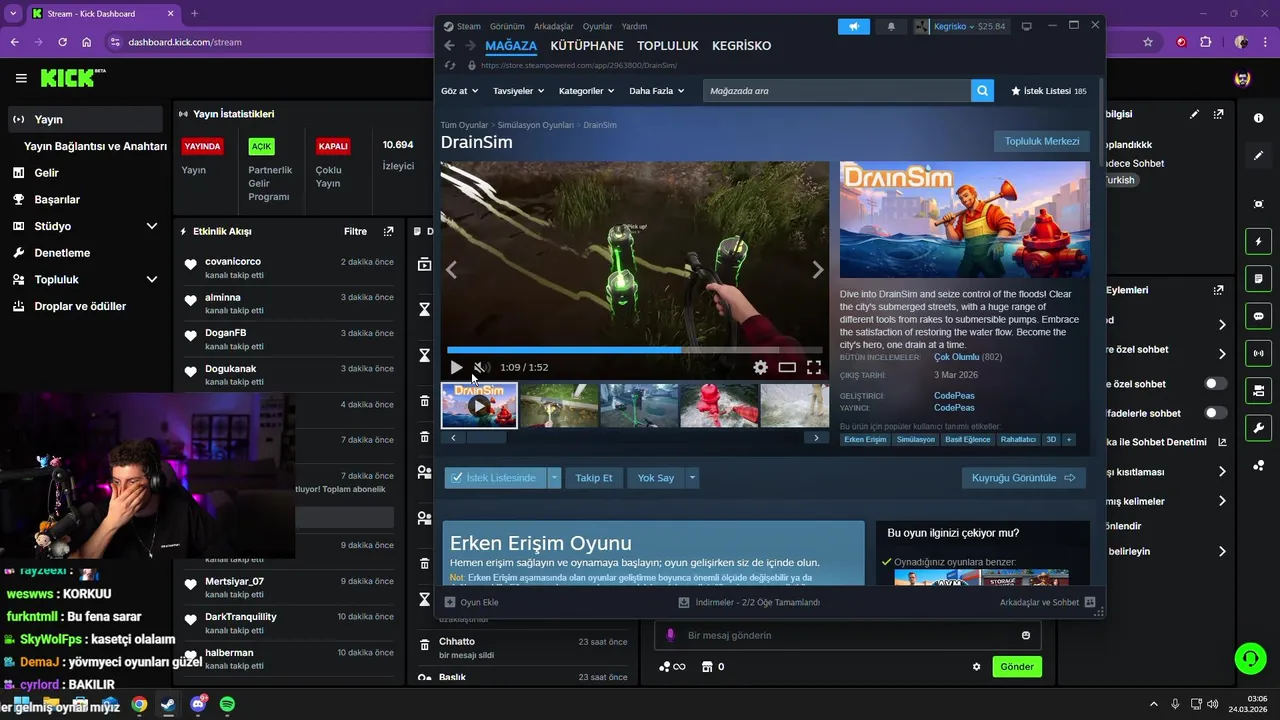Unmute the DrainSim trailer volume
Screen dimensions: 1280x720
click(481, 368)
